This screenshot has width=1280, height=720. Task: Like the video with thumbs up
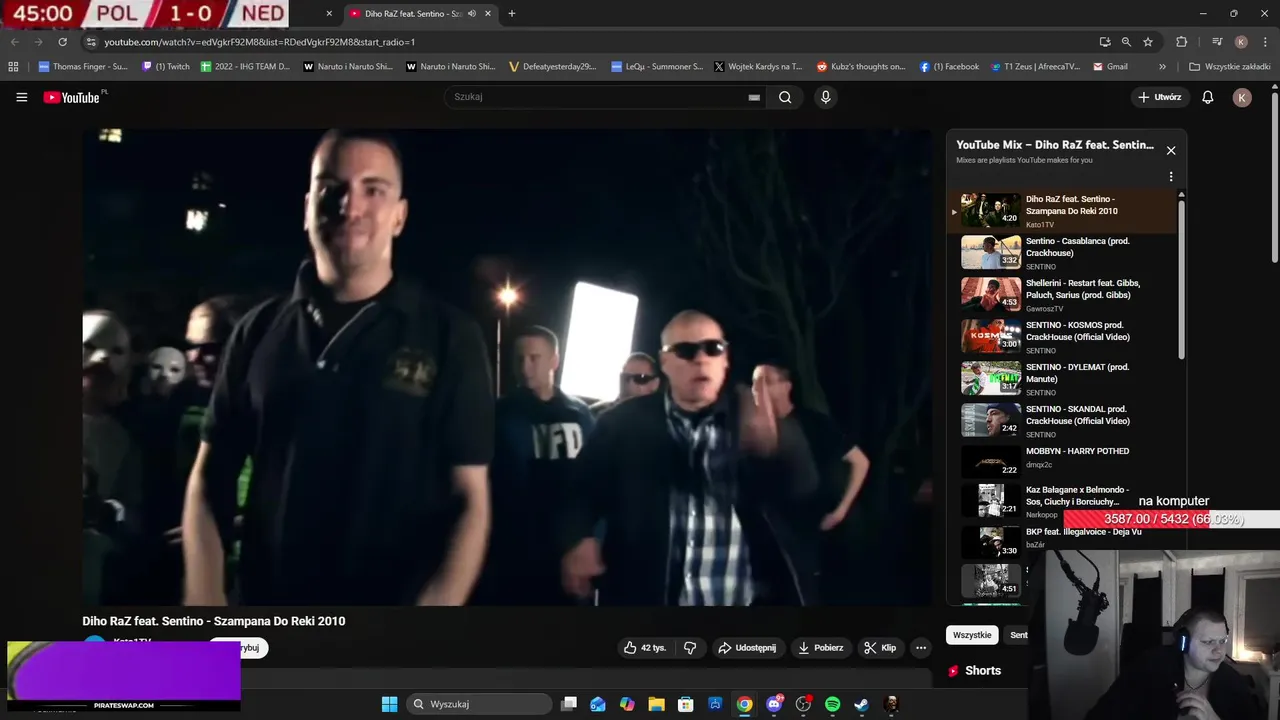click(644, 648)
